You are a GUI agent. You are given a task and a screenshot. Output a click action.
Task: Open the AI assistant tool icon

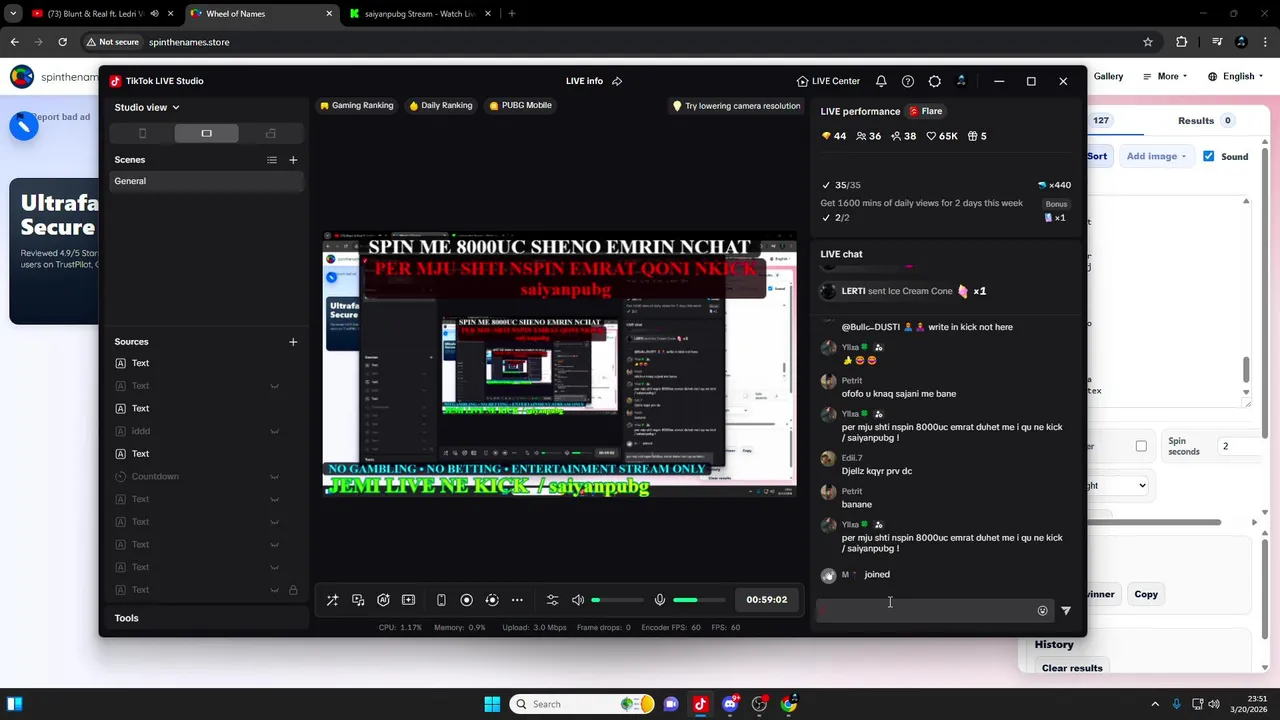[383, 600]
